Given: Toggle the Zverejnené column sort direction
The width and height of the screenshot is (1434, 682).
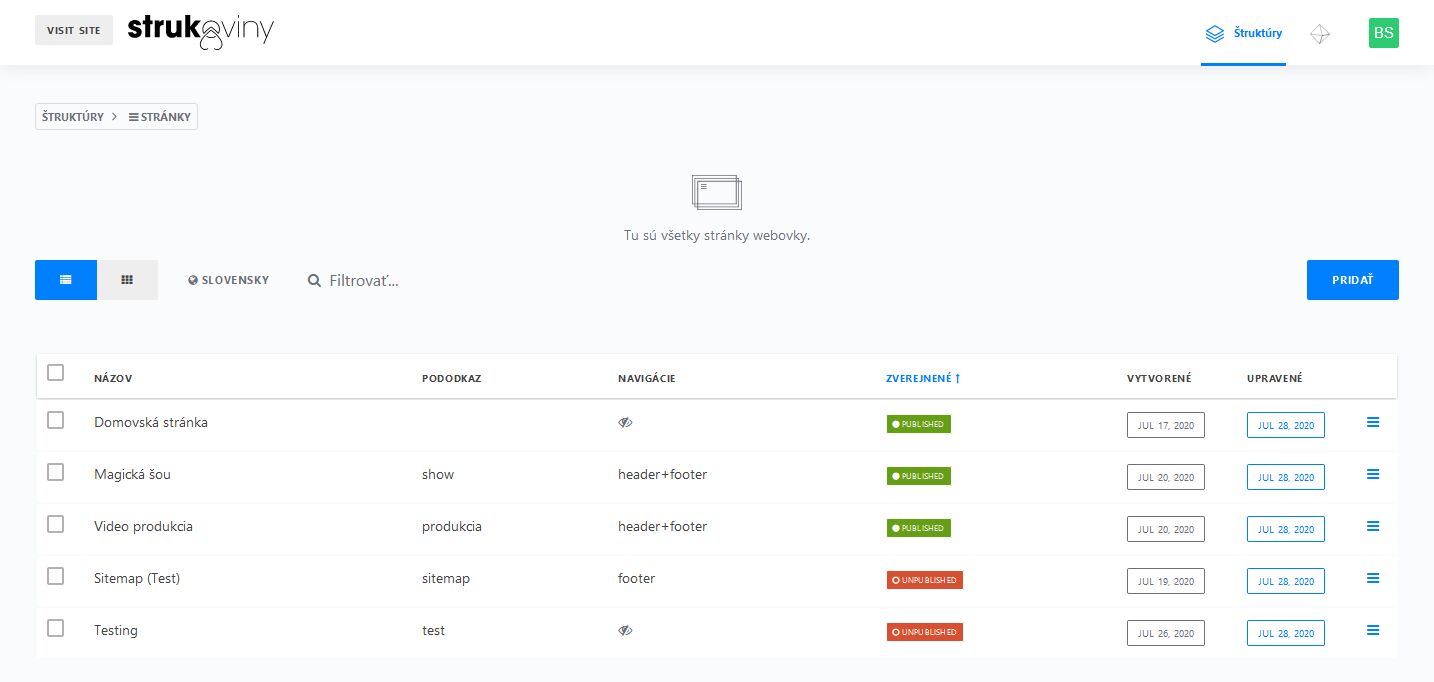Looking at the screenshot, I should (x=923, y=378).
